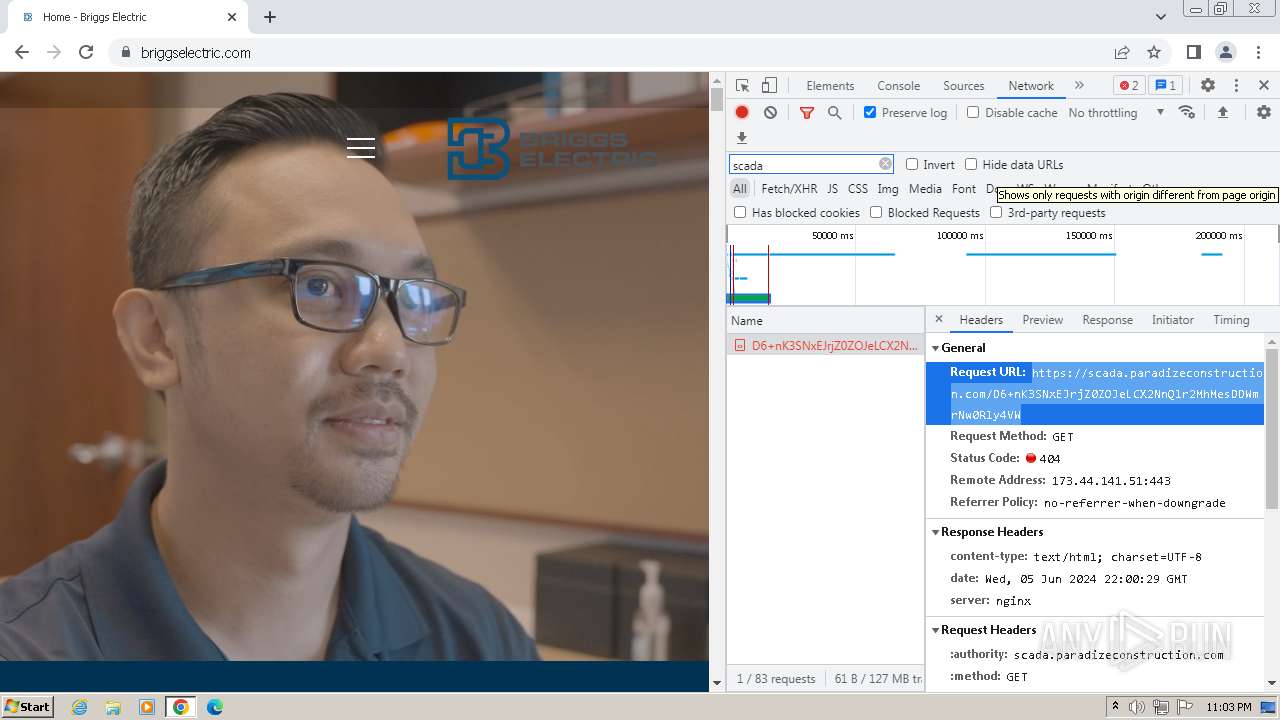1280x720 pixels.
Task: Uncheck Preserve log checkbox
Action: [x=870, y=113]
